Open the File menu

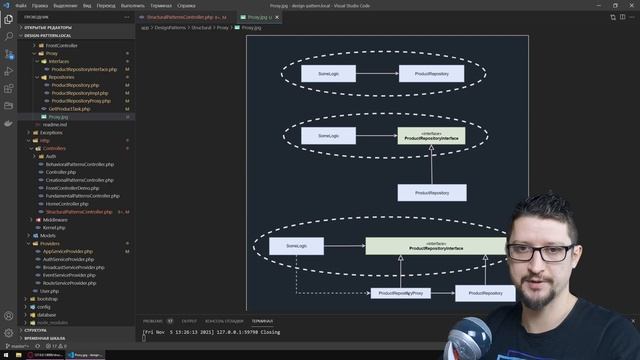click(21, 6)
